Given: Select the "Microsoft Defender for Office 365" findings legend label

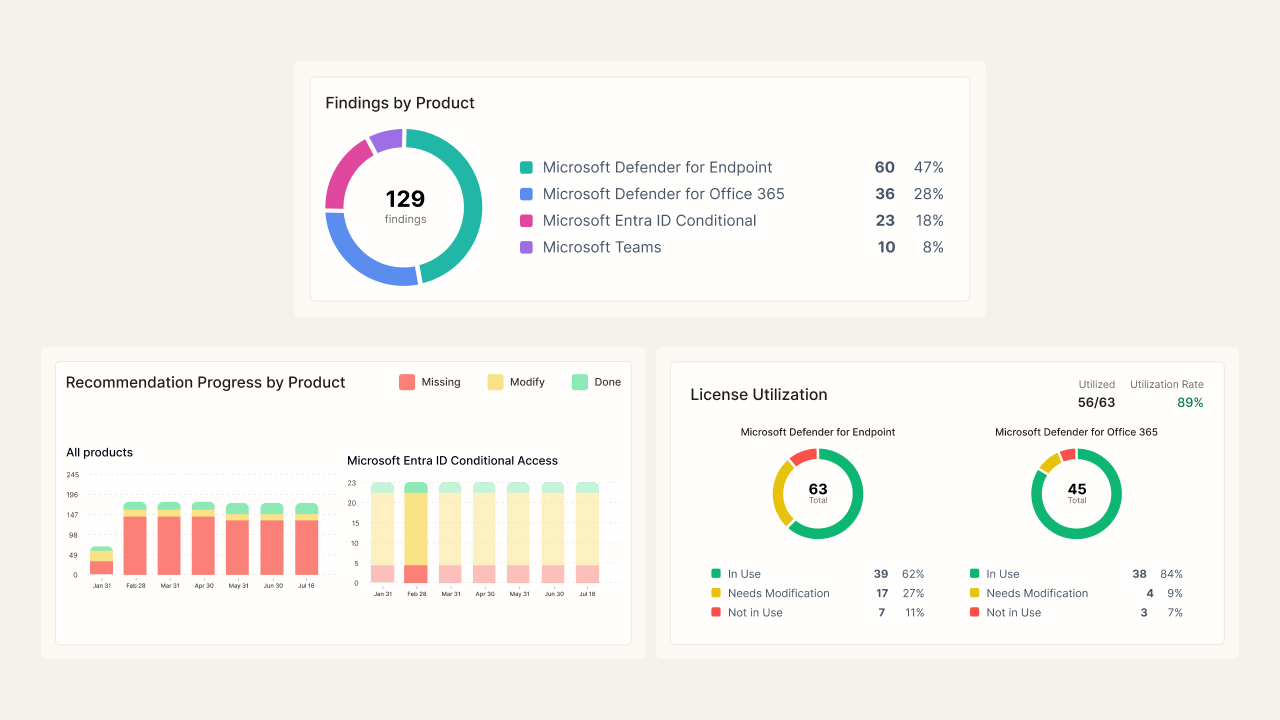Looking at the screenshot, I should [664, 194].
